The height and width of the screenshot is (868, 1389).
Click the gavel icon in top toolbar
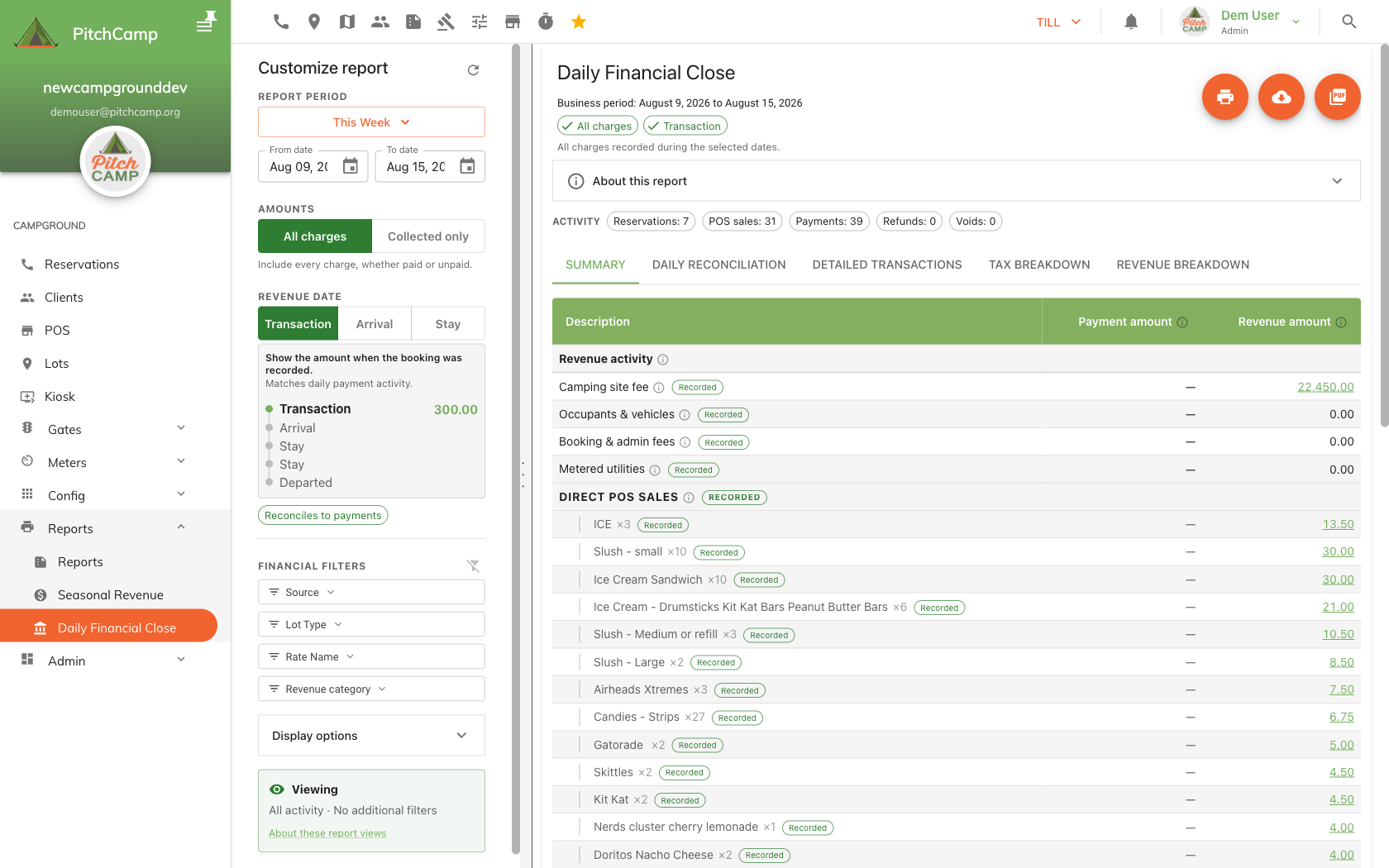coord(446,21)
